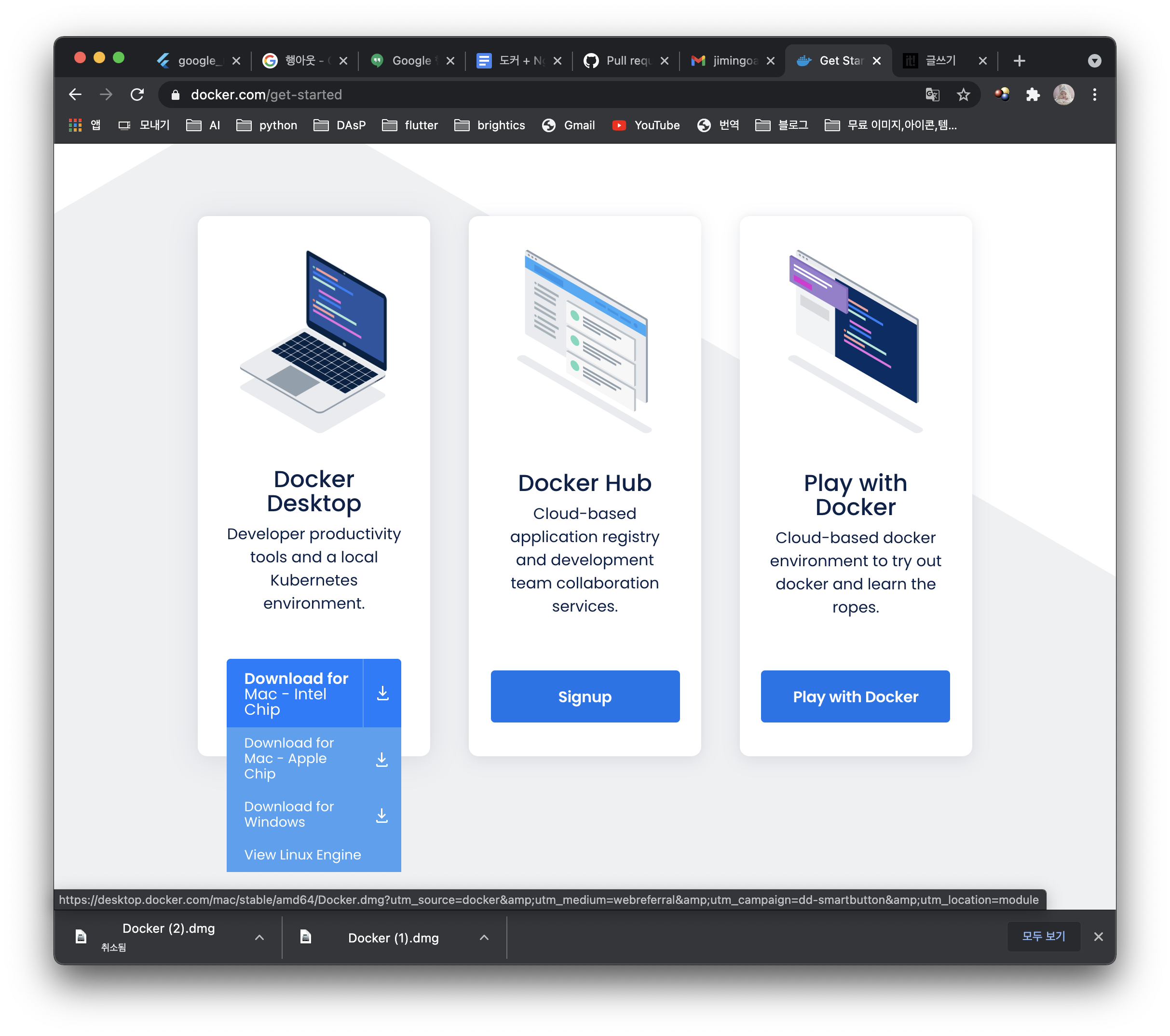
Task: Bookmark page with star icon
Action: [964, 95]
